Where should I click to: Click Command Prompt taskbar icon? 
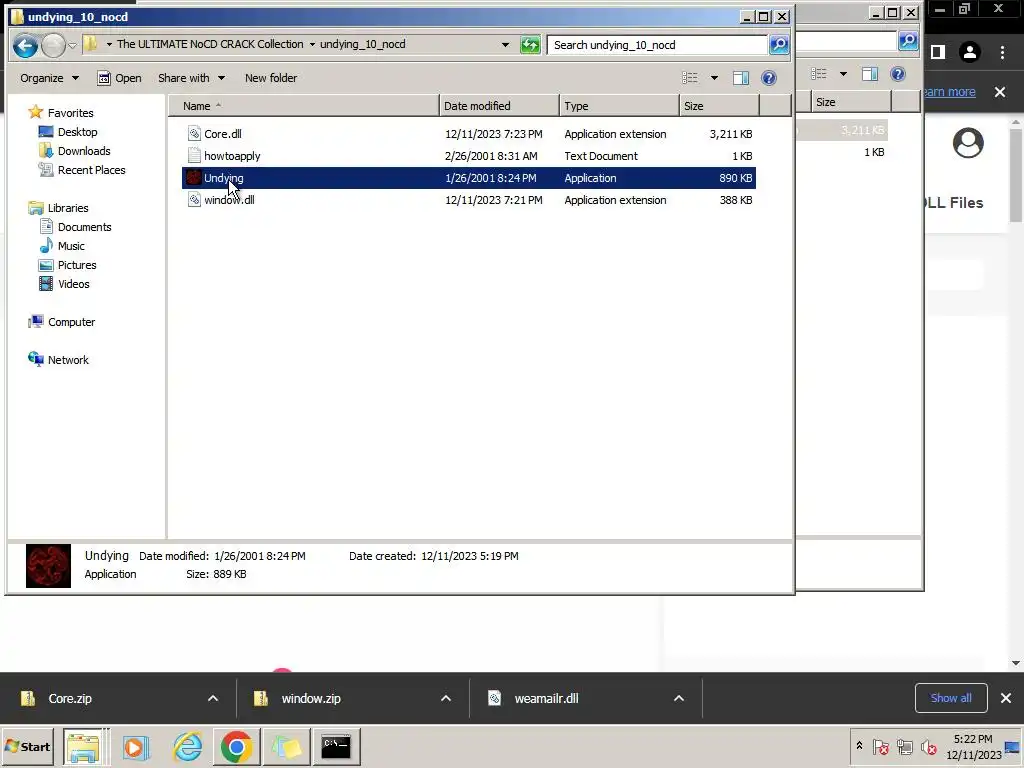coord(336,746)
